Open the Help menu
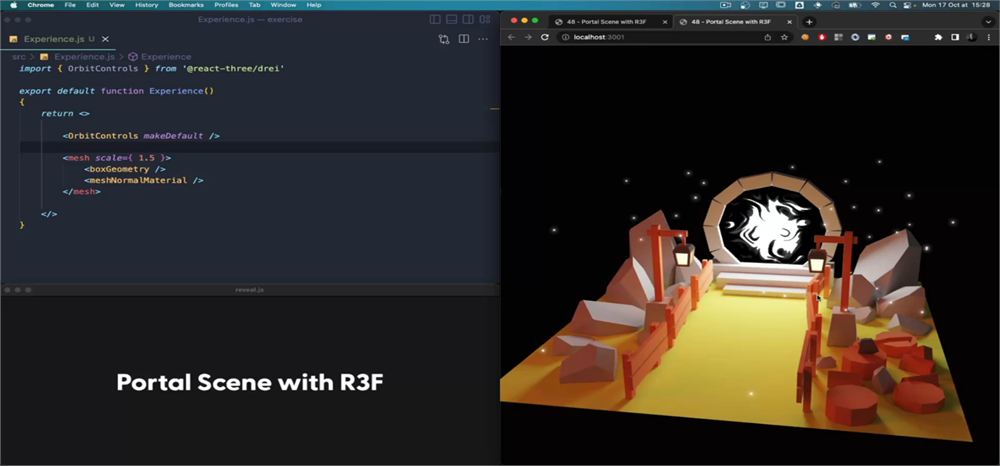 314,5
